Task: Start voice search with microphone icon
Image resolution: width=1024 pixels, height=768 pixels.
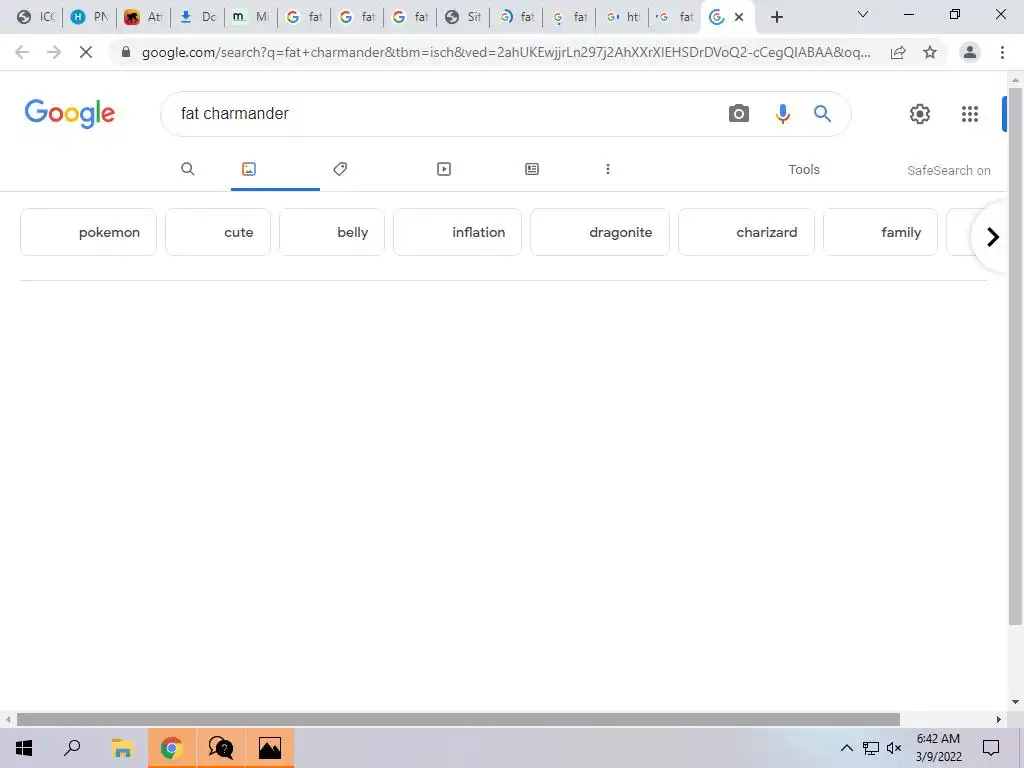Action: point(782,114)
